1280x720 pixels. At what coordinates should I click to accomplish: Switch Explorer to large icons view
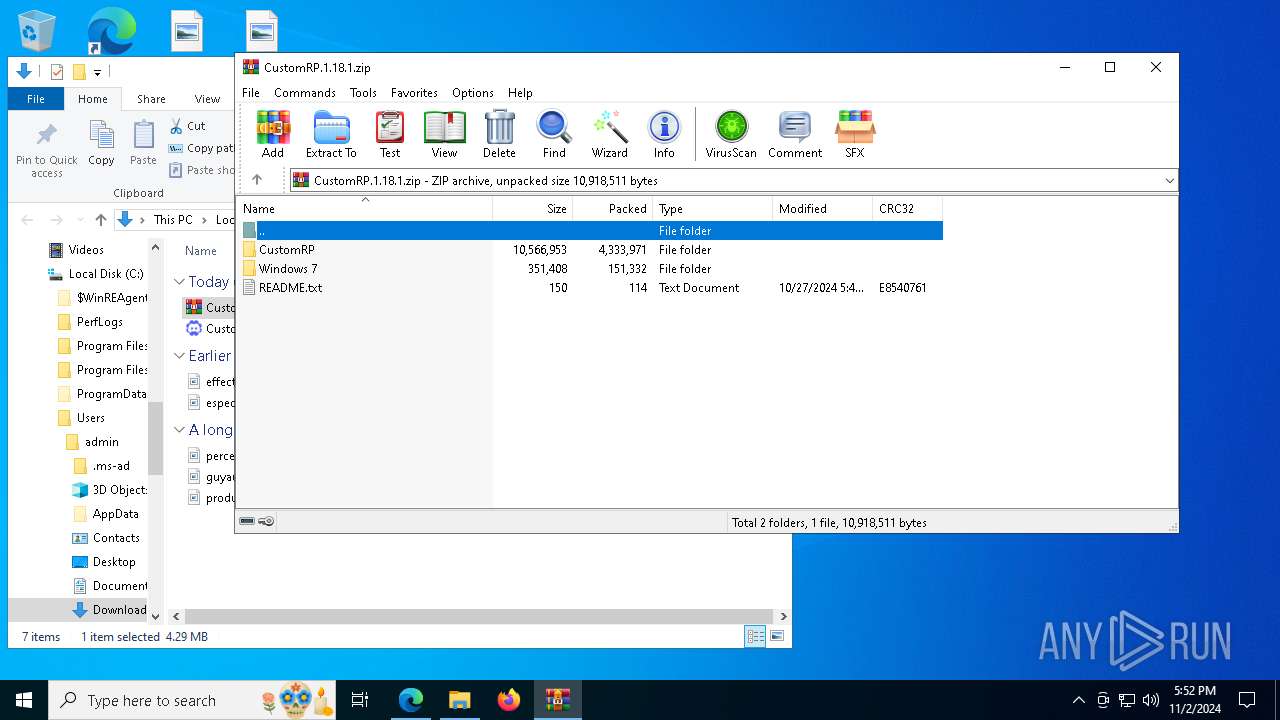pyautogui.click(x=776, y=636)
